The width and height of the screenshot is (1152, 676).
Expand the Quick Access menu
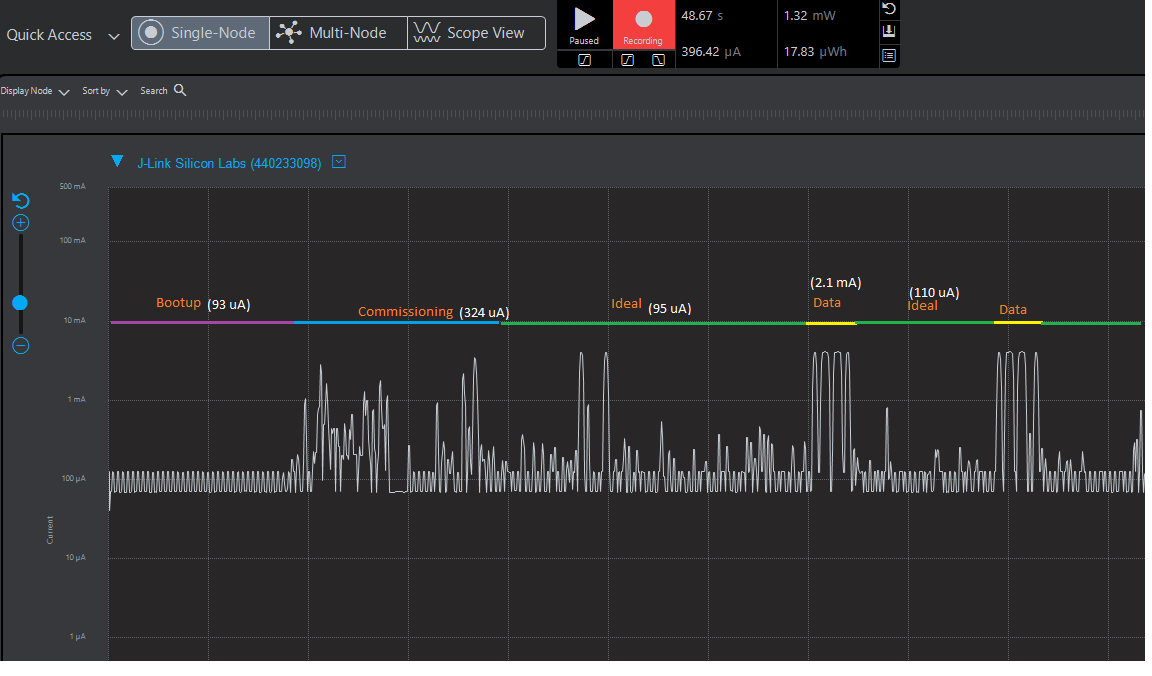click(x=113, y=34)
